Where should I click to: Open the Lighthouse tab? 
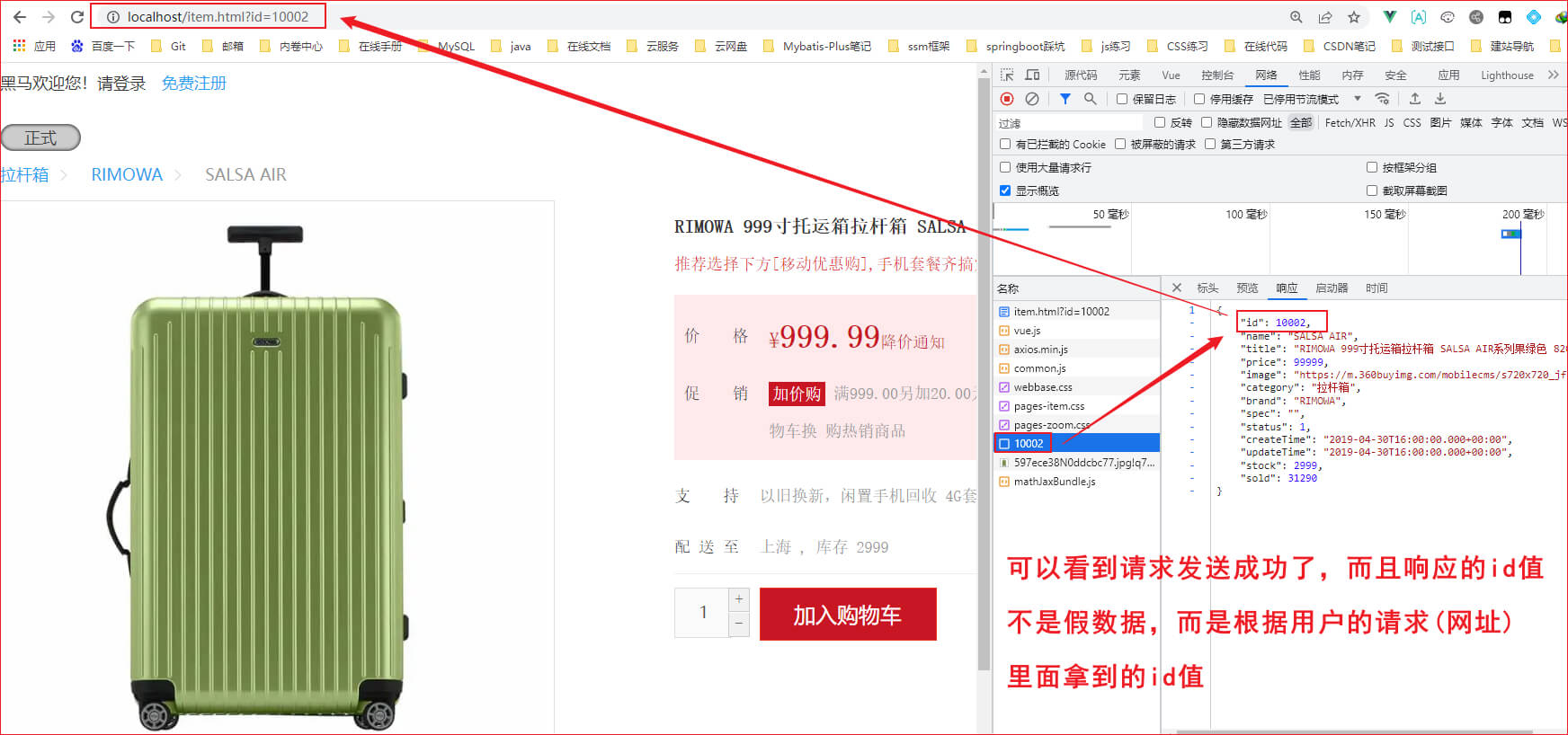pos(1507,75)
